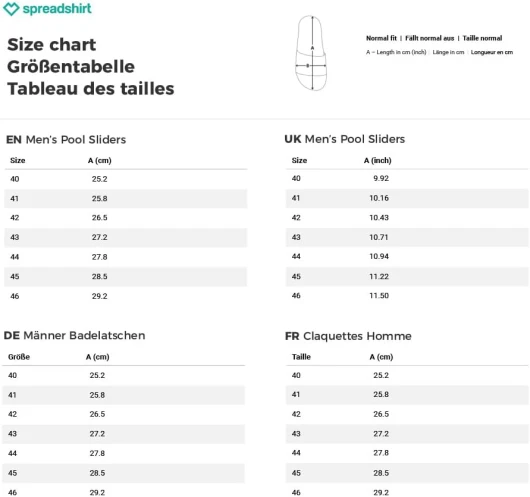Viewport: 530px width, 497px height.
Task: Select size 45 row in DE table
Action: pyautogui.click(x=123, y=473)
